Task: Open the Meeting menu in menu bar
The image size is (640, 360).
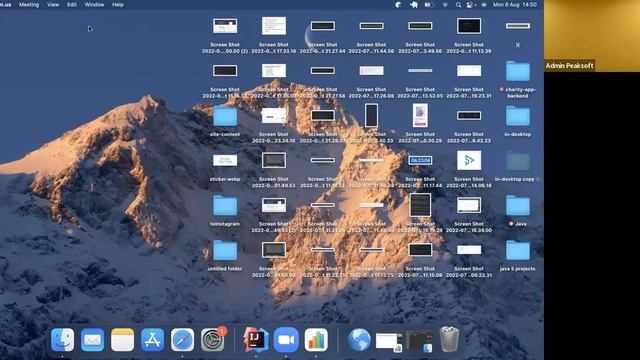Action: [x=29, y=4]
